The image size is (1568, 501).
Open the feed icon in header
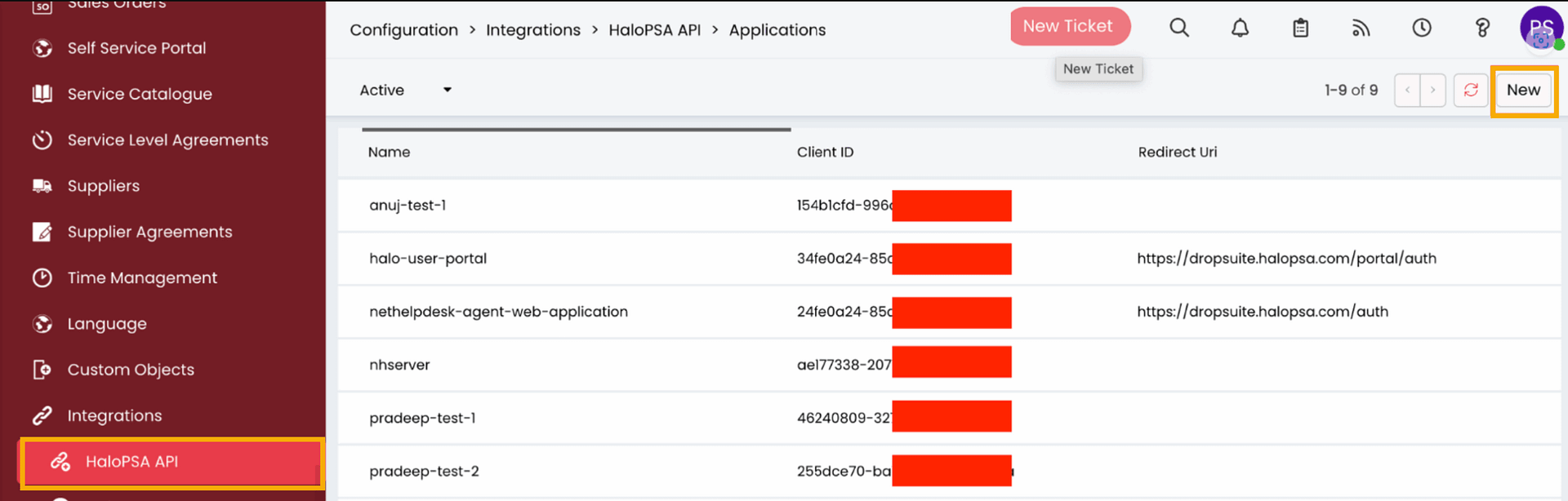pyautogui.click(x=1361, y=28)
